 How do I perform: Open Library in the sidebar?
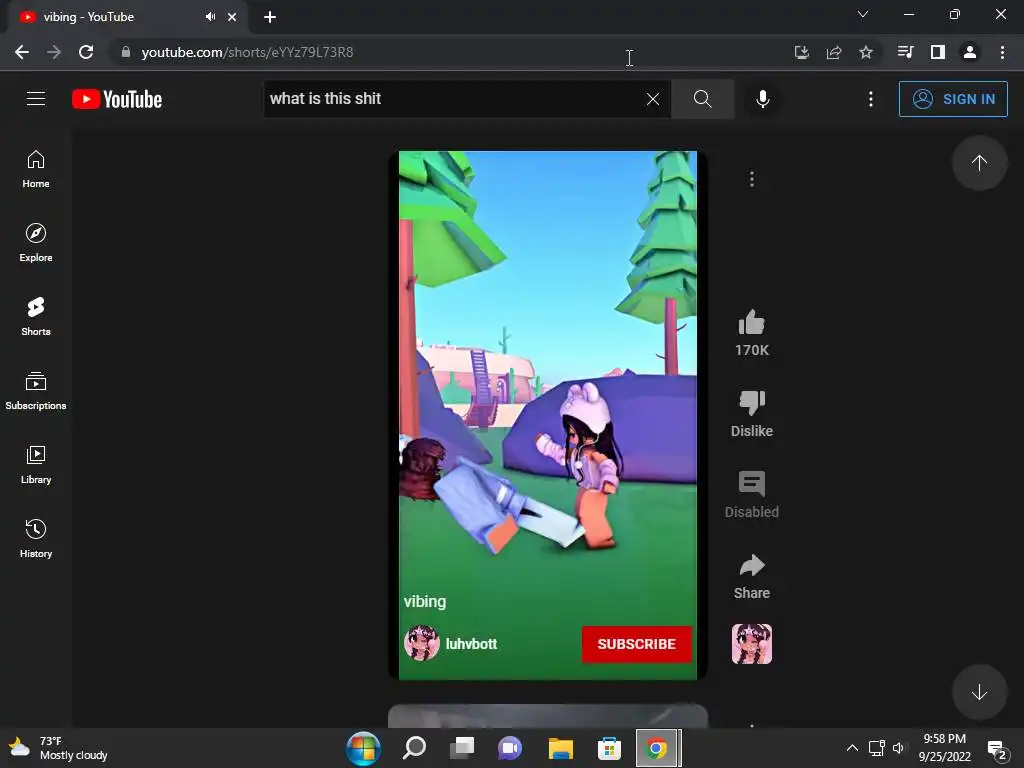click(x=36, y=464)
